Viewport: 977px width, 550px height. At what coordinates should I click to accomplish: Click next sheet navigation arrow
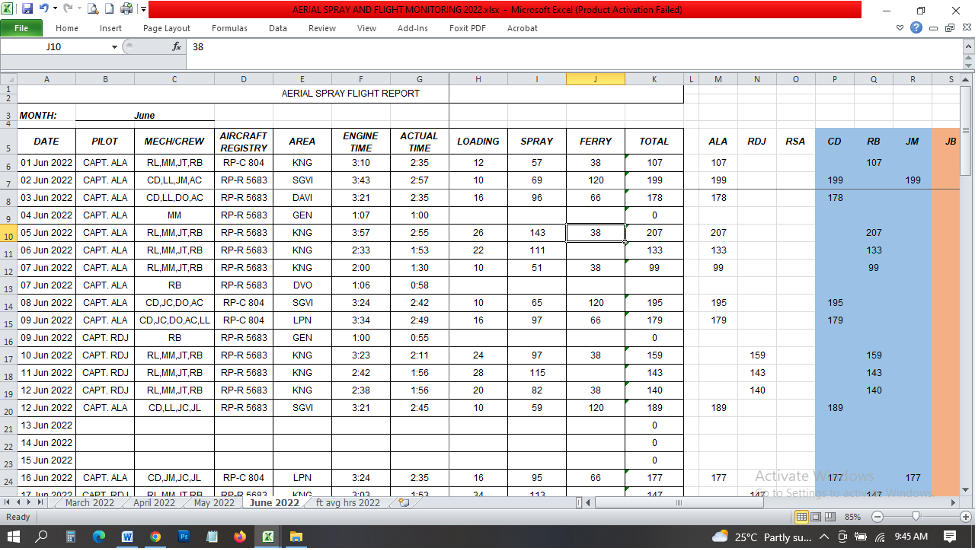click(x=29, y=502)
